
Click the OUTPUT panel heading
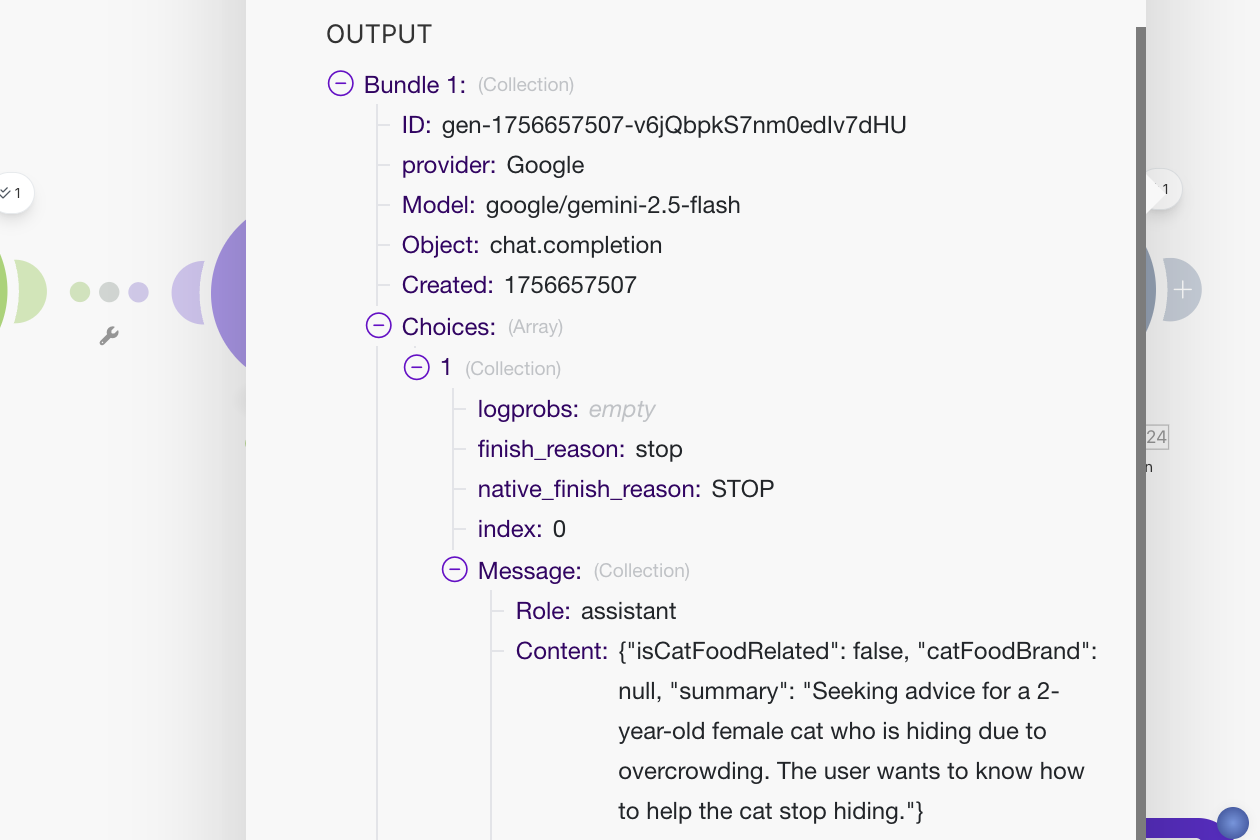(378, 33)
